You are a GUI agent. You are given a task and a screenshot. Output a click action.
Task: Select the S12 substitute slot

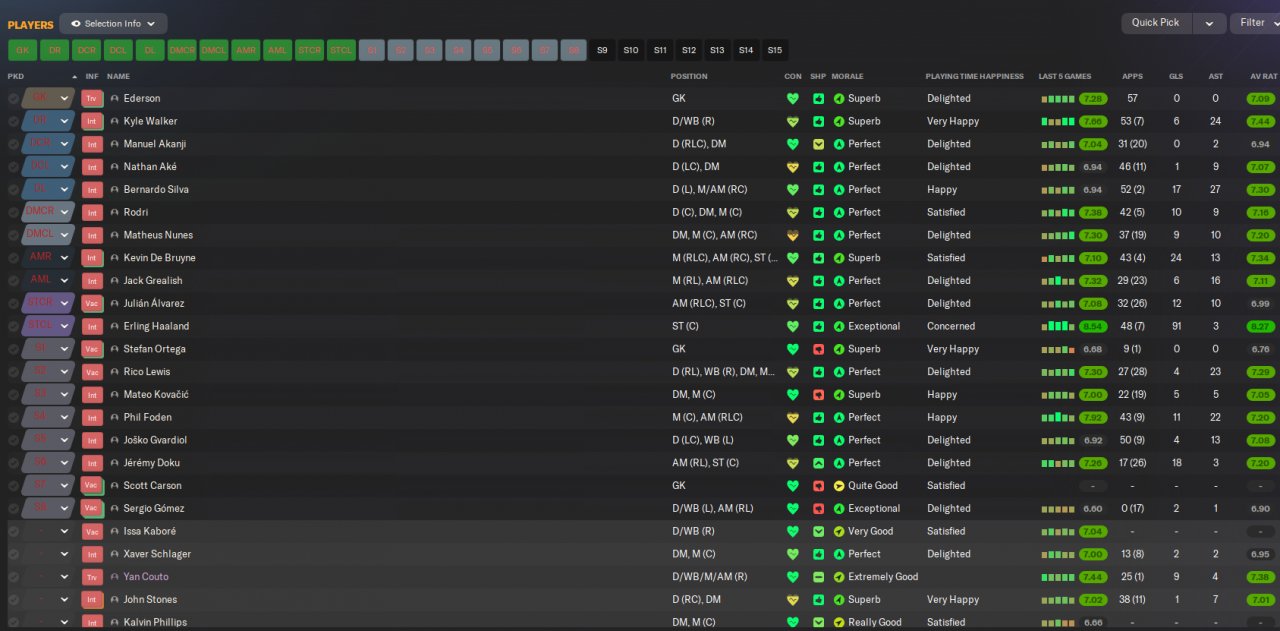[x=689, y=50]
